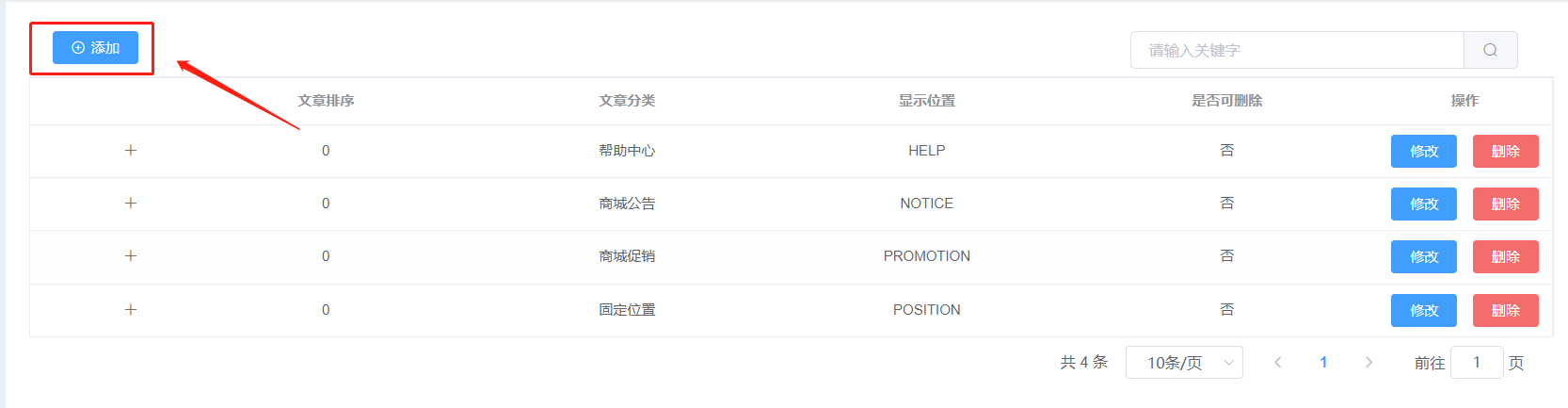Viewport: 1568px width, 408px height.
Task: Click the search magnifier icon
Action: (1490, 50)
